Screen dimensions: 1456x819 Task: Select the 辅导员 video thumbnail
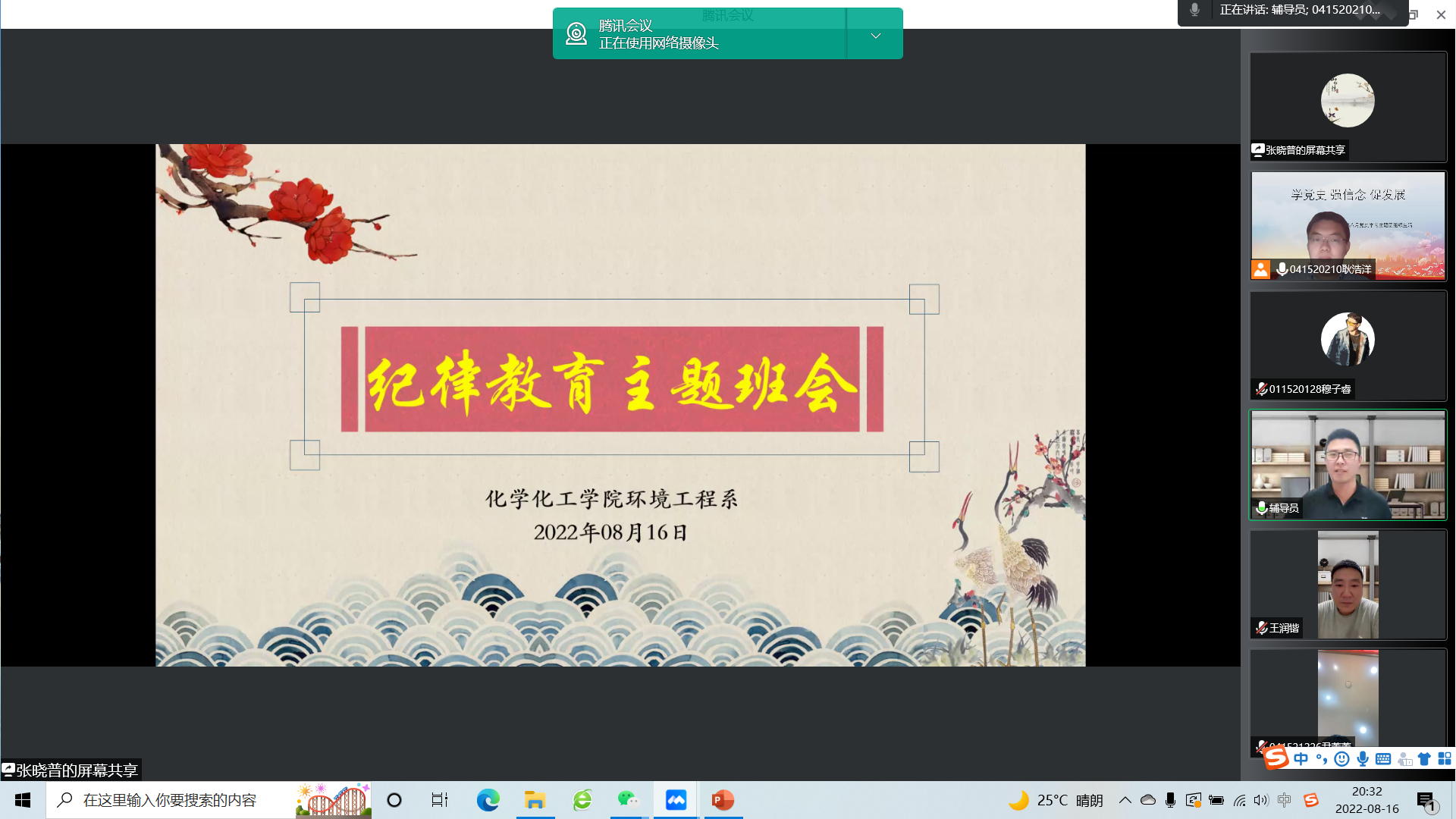pos(1348,465)
